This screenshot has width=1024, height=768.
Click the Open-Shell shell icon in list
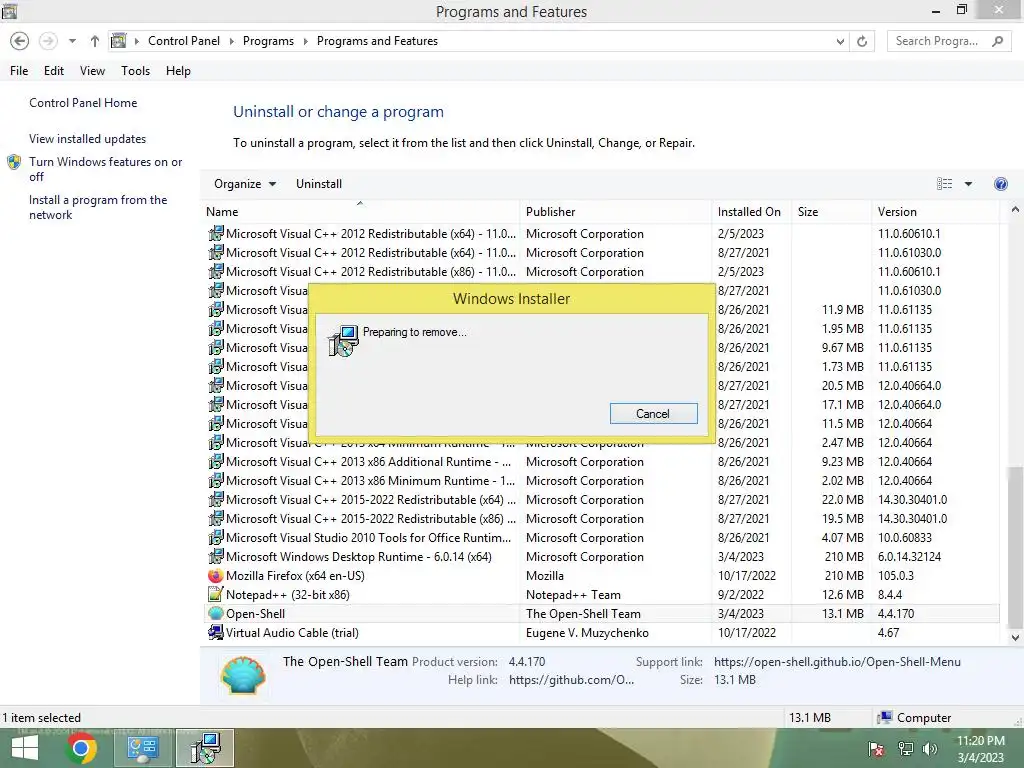(x=216, y=613)
